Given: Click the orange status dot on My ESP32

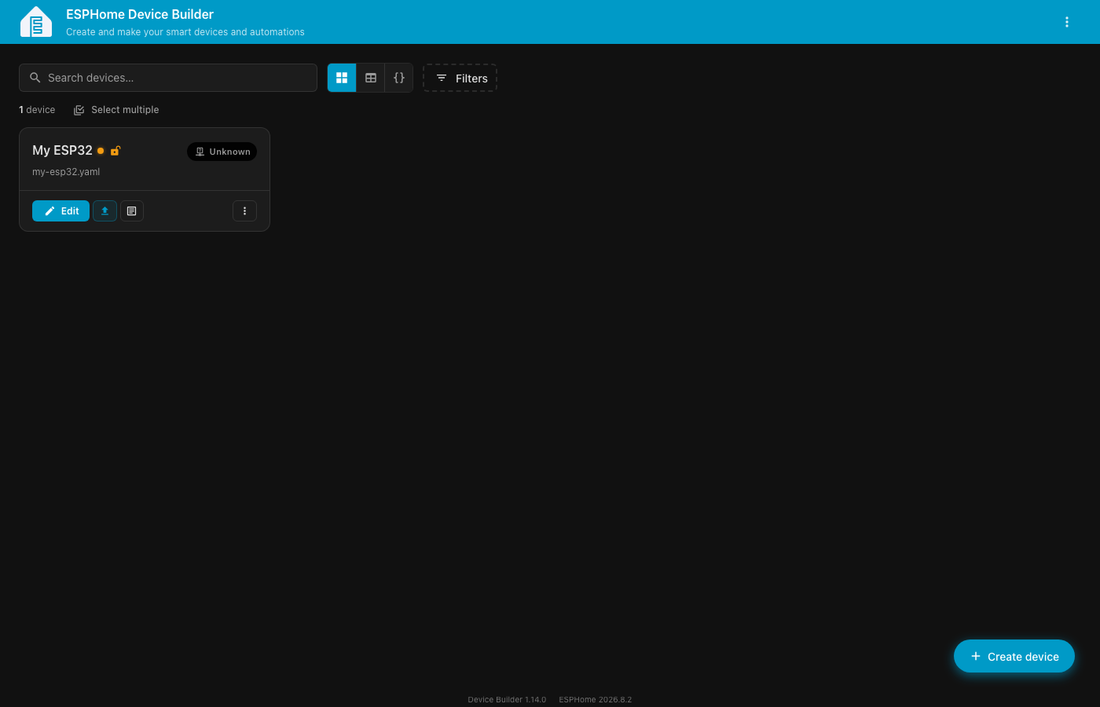Looking at the screenshot, I should coord(100,151).
